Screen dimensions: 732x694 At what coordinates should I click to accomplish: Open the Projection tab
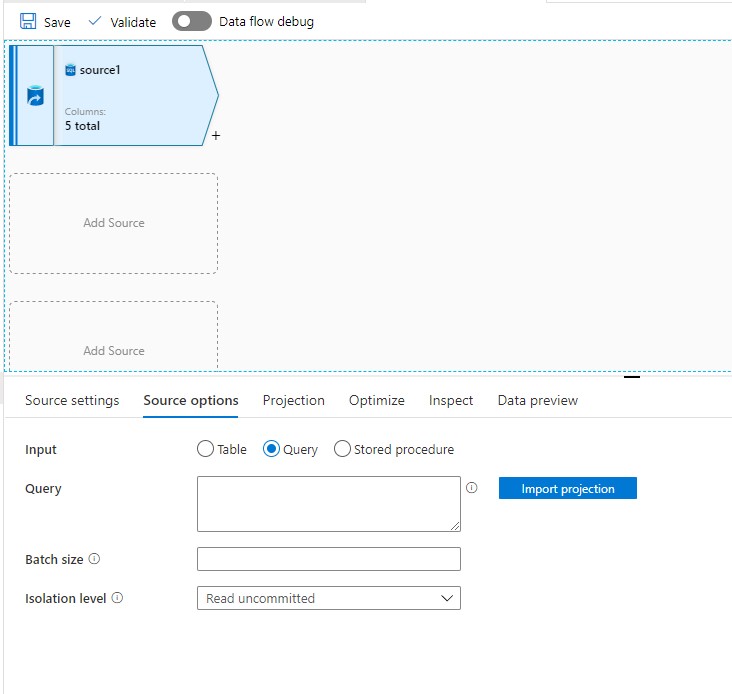point(293,400)
